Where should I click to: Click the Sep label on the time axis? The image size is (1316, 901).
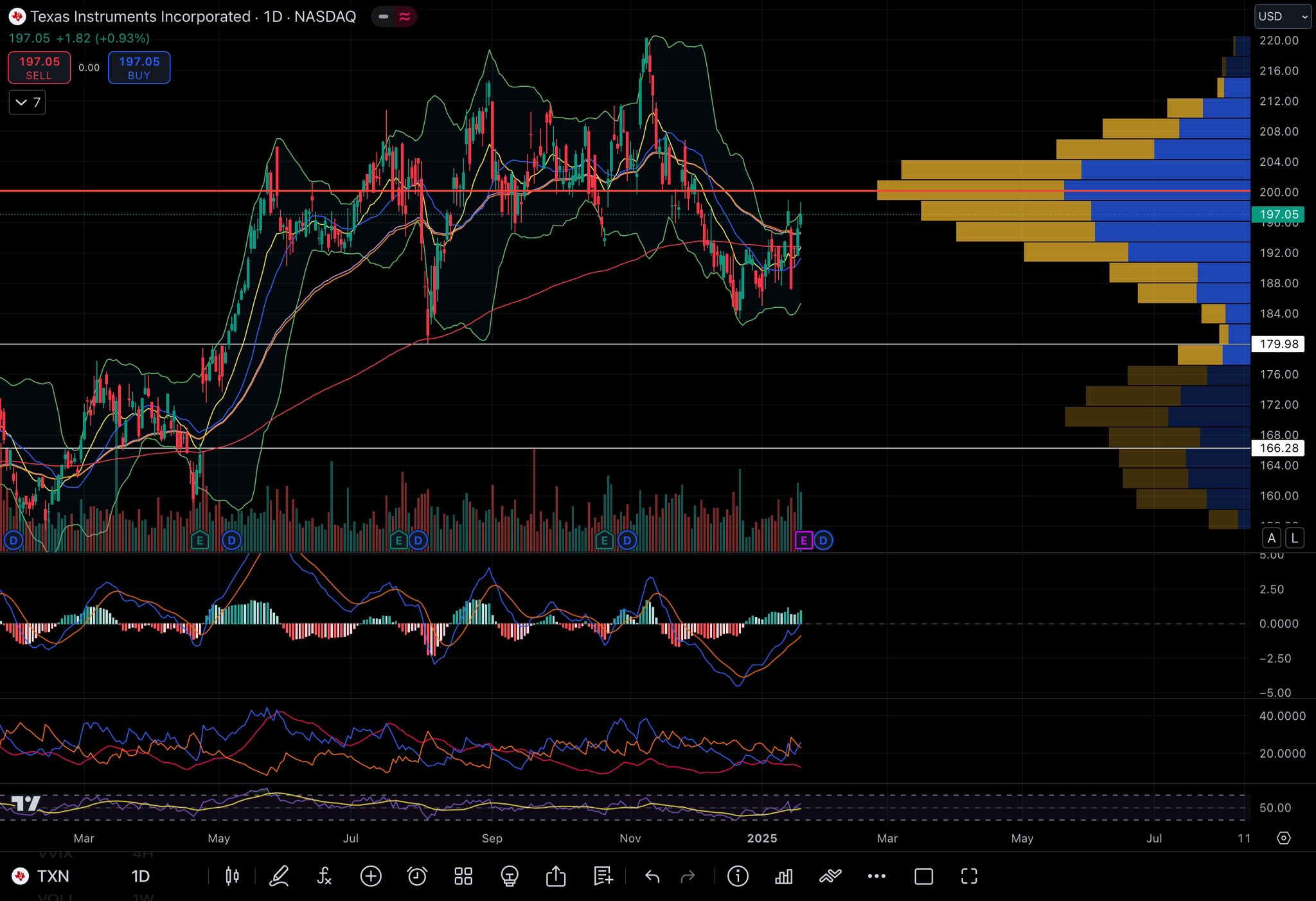click(492, 838)
